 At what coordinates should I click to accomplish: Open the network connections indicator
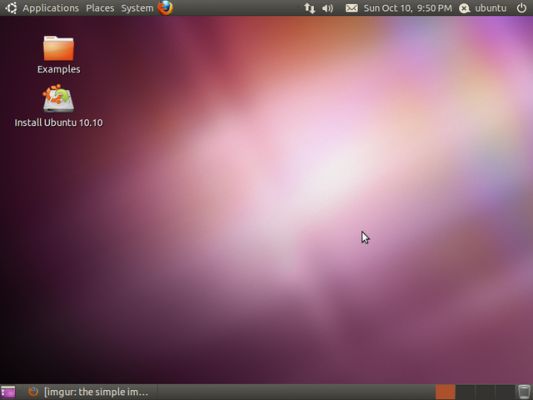pos(309,8)
